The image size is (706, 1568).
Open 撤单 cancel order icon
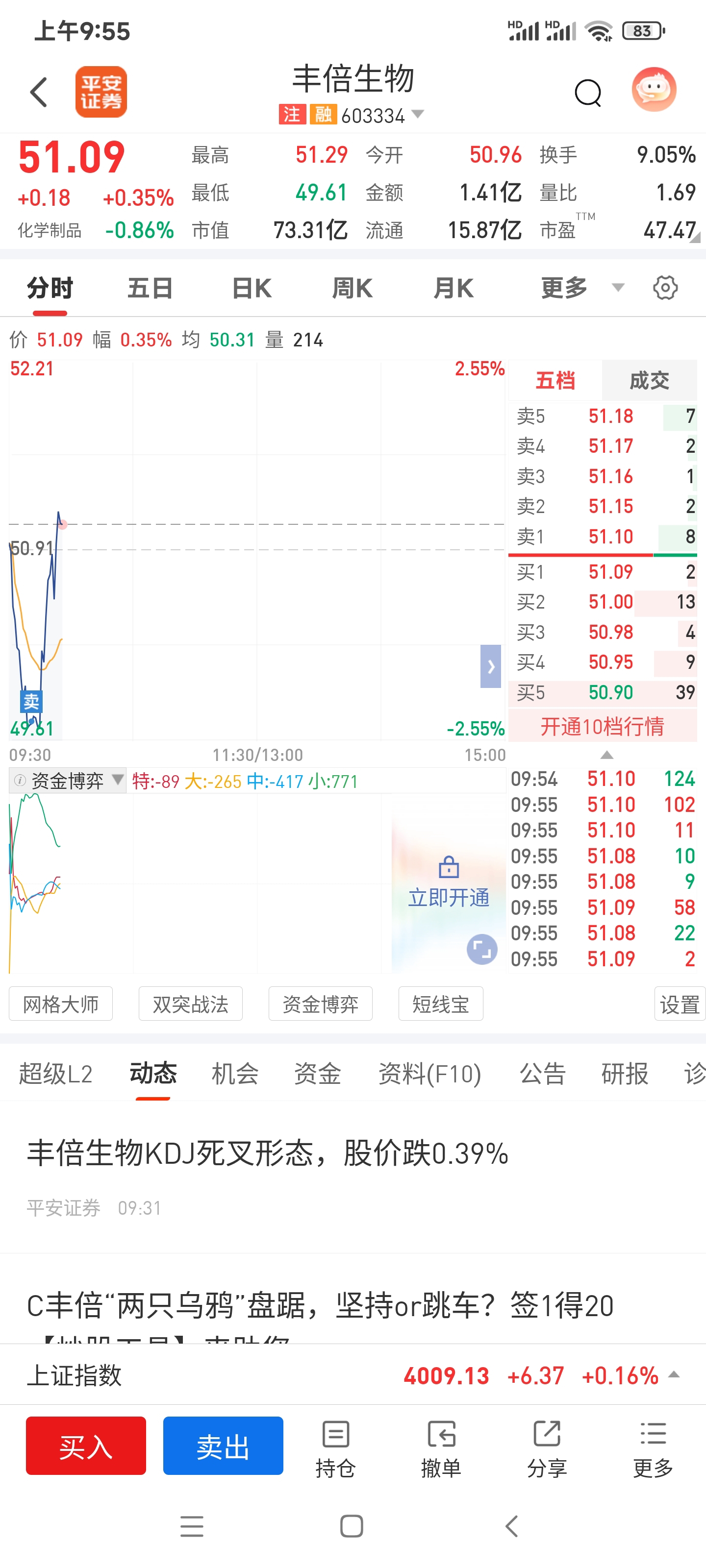tap(441, 1449)
